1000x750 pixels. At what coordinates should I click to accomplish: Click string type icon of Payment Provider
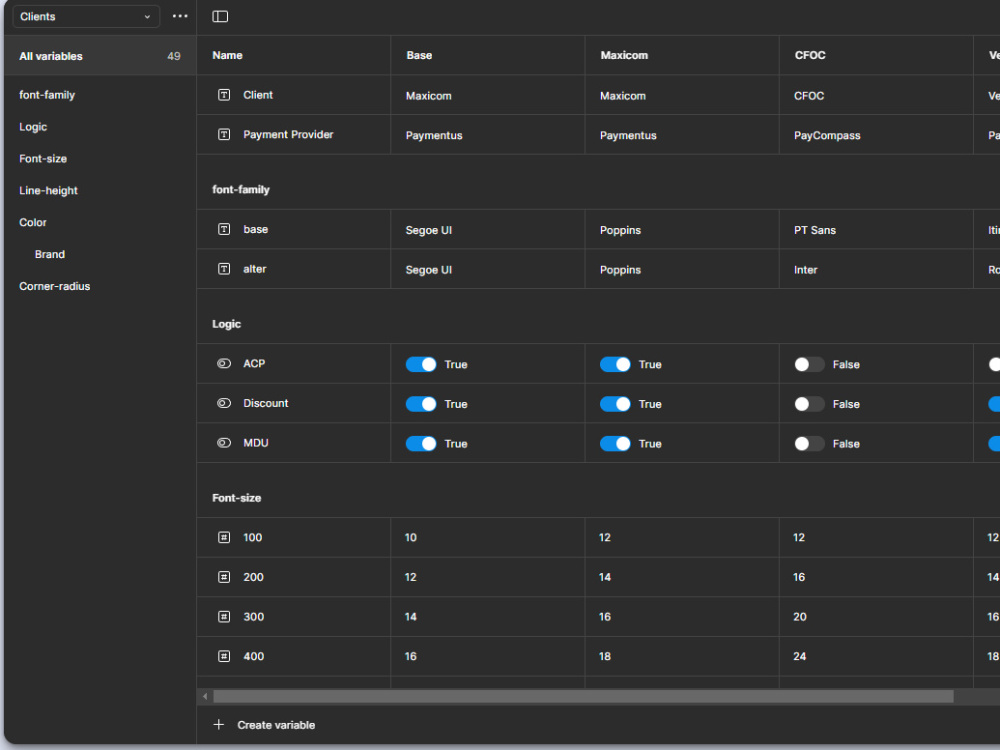[224, 135]
